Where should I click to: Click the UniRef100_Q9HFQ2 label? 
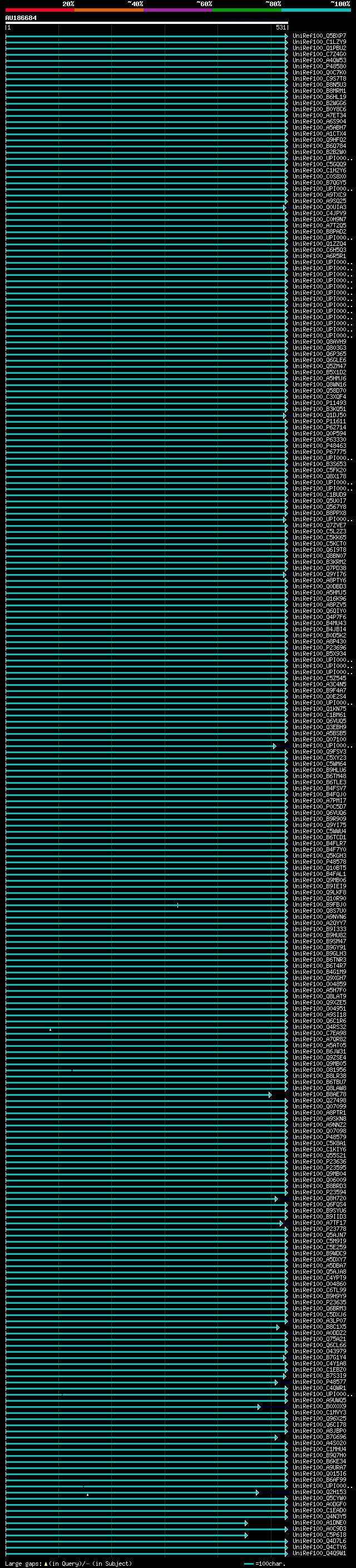pyautogui.click(x=319, y=140)
